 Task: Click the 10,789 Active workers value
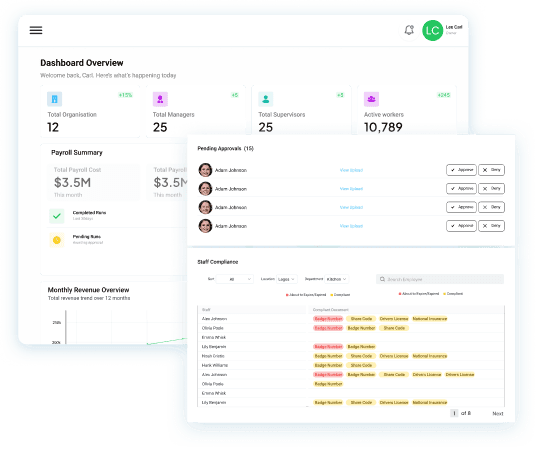point(383,127)
